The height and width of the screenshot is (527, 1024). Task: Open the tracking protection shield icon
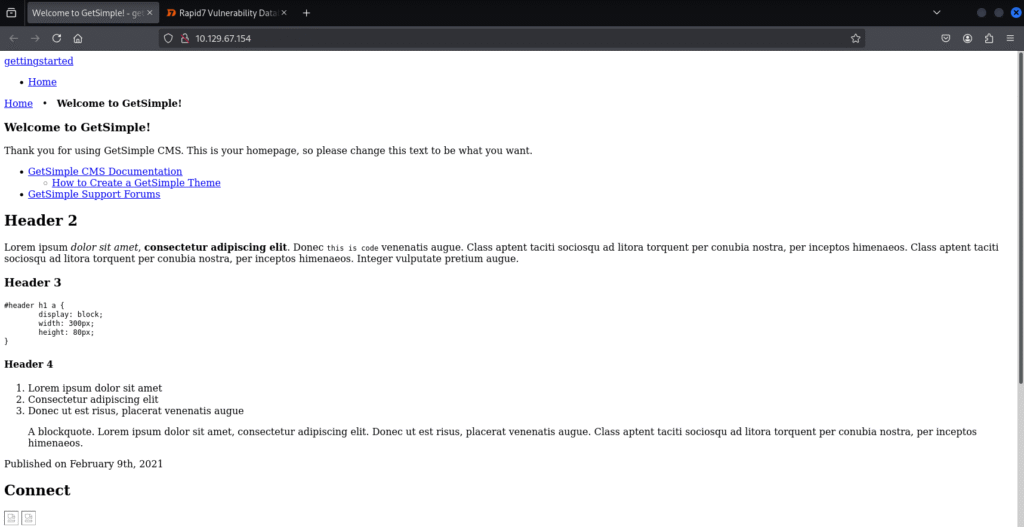pos(168,39)
